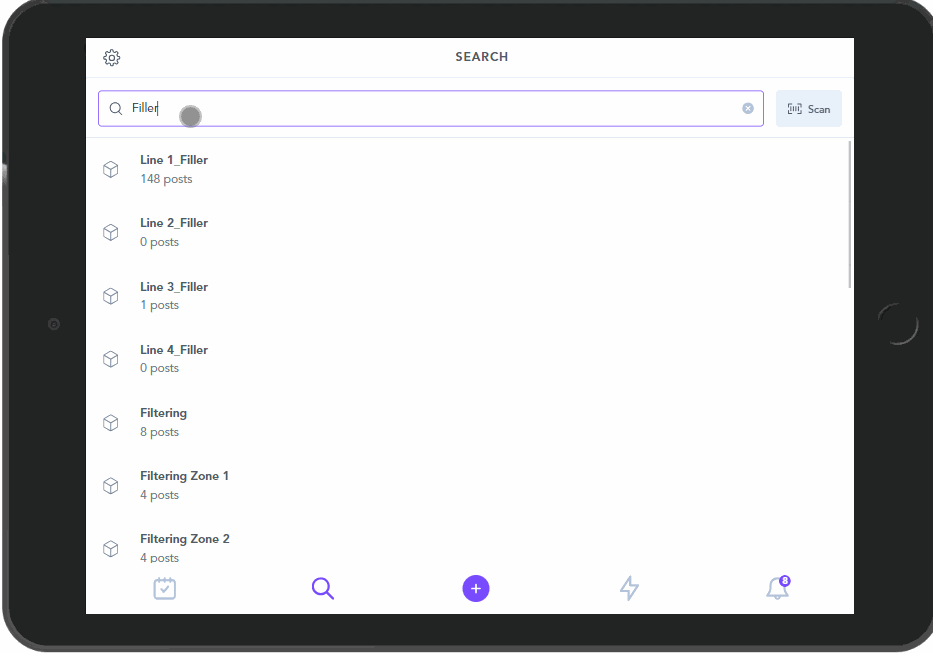Switch to the Search tab in bottom bar
The width and height of the screenshot is (933, 653).
(322, 589)
